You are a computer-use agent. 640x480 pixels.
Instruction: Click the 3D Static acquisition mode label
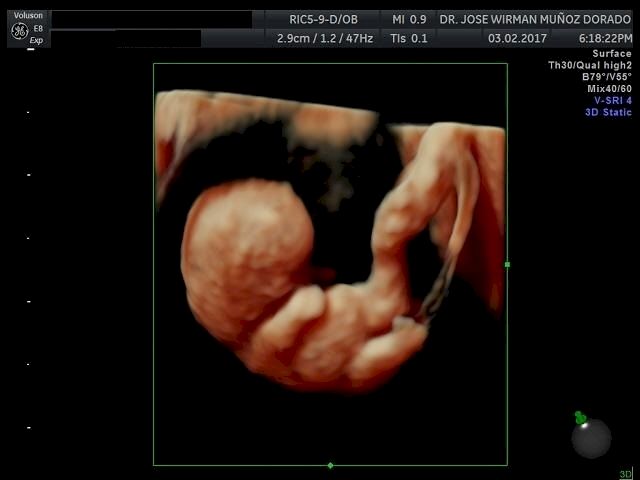pyautogui.click(x=608, y=112)
